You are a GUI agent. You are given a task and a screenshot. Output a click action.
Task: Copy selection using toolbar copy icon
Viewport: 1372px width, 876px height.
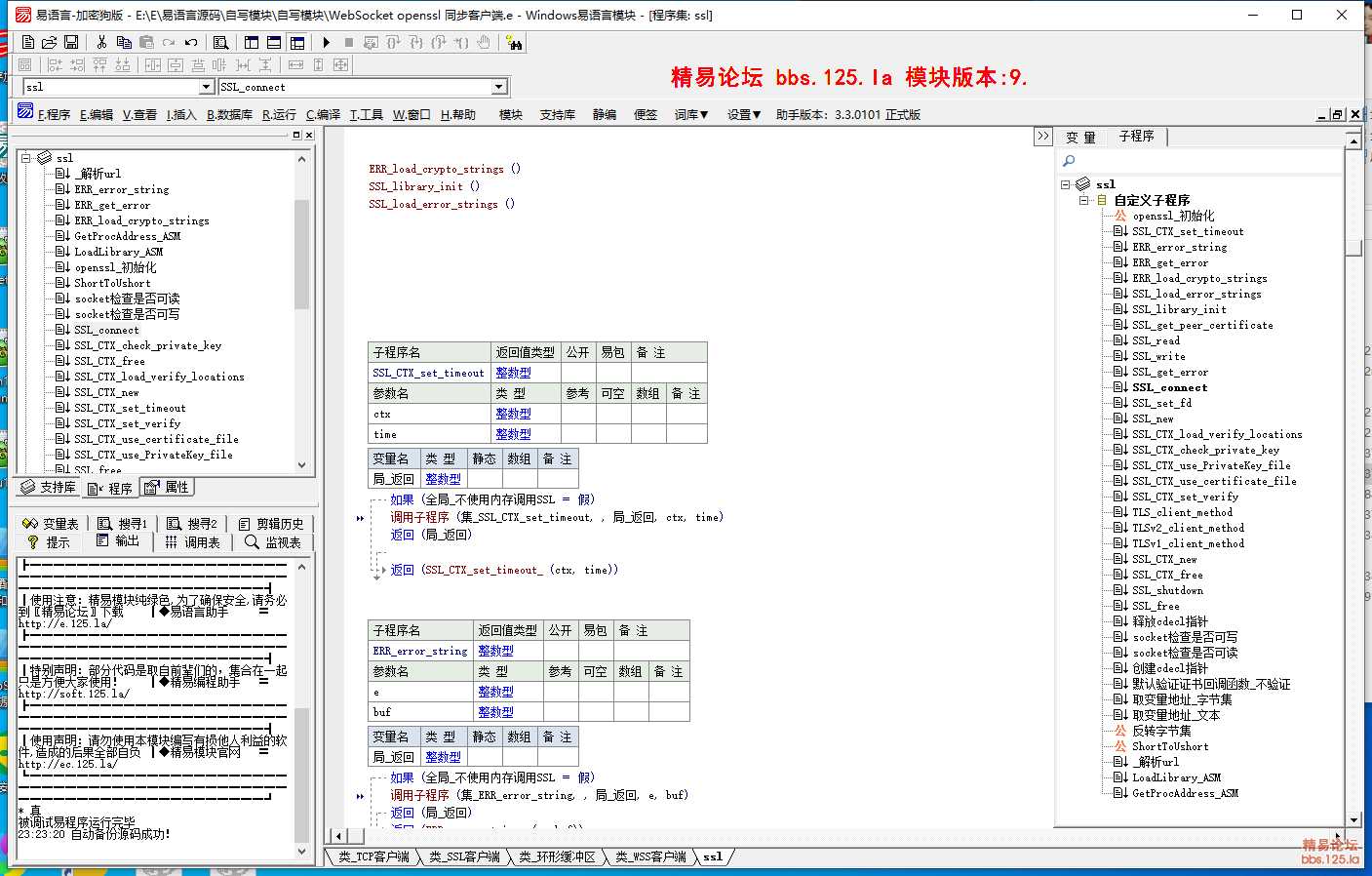coord(124,42)
